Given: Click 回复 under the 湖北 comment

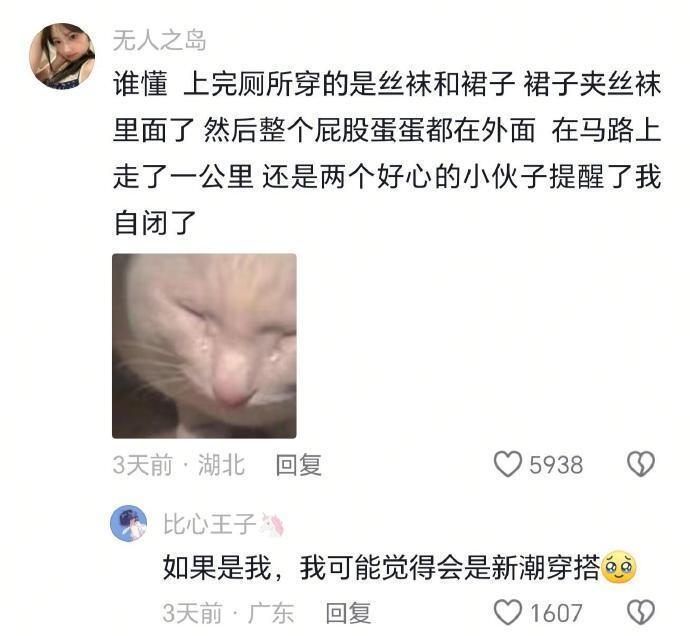Looking at the screenshot, I should 299,465.
